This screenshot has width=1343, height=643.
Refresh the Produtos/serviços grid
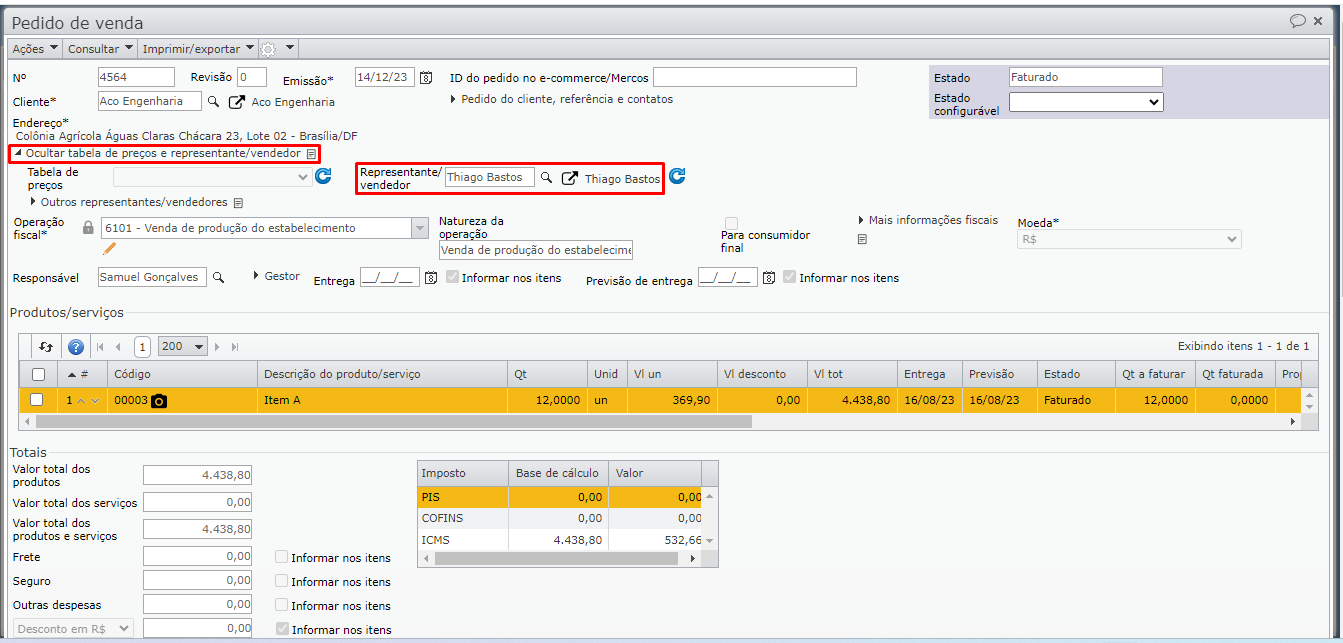(x=46, y=347)
